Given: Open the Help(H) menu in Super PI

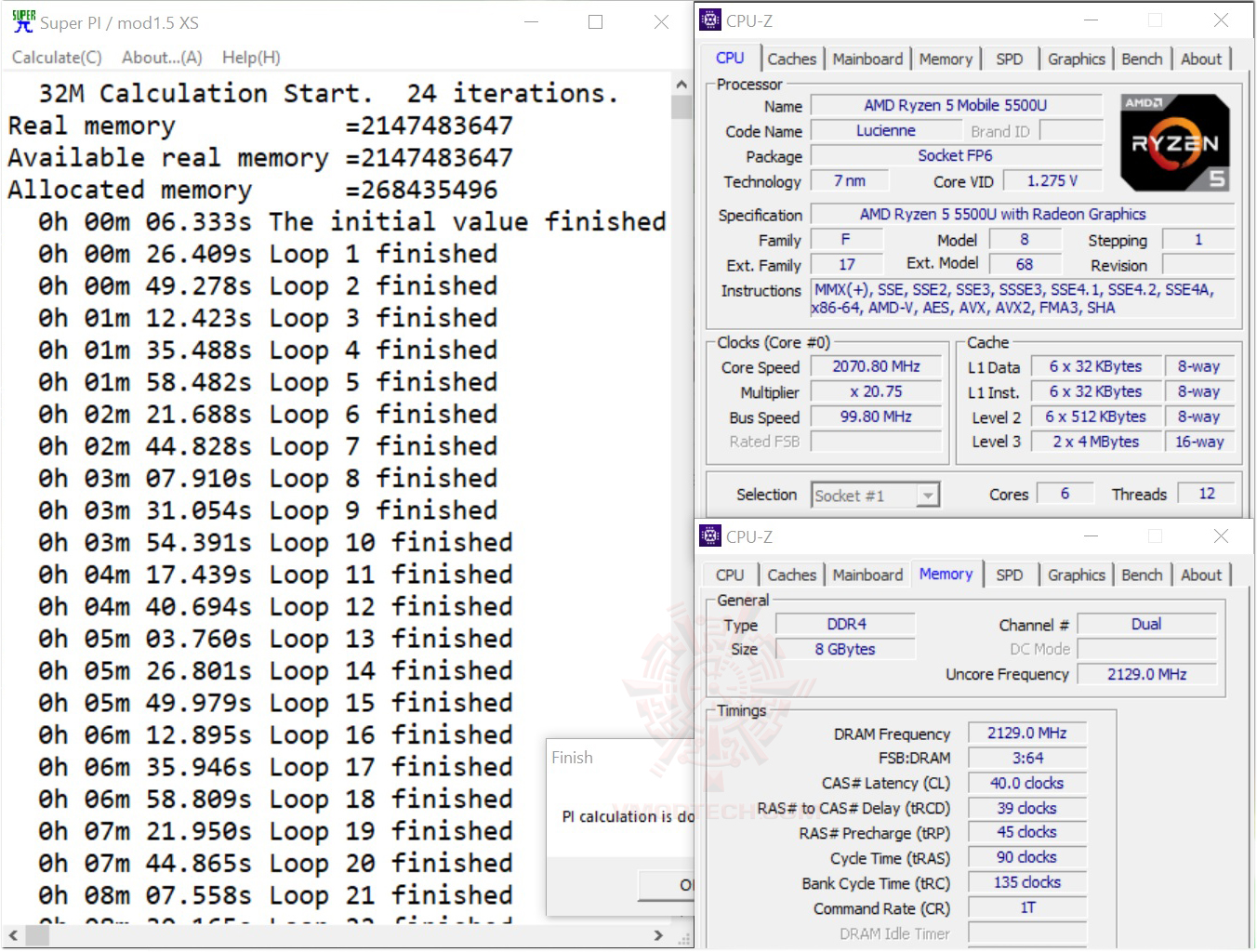Looking at the screenshot, I should click(x=251, y=57).
